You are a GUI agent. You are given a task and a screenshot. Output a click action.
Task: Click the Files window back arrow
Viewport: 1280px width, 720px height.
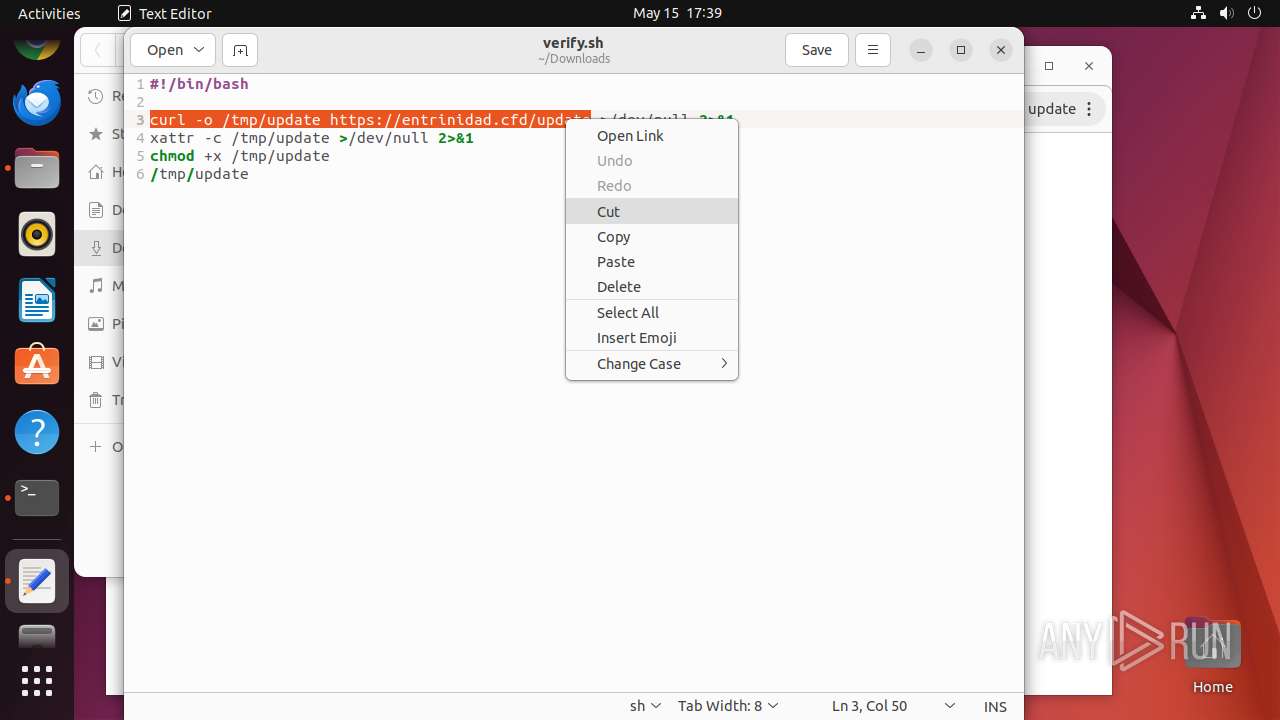coord(98,50)
